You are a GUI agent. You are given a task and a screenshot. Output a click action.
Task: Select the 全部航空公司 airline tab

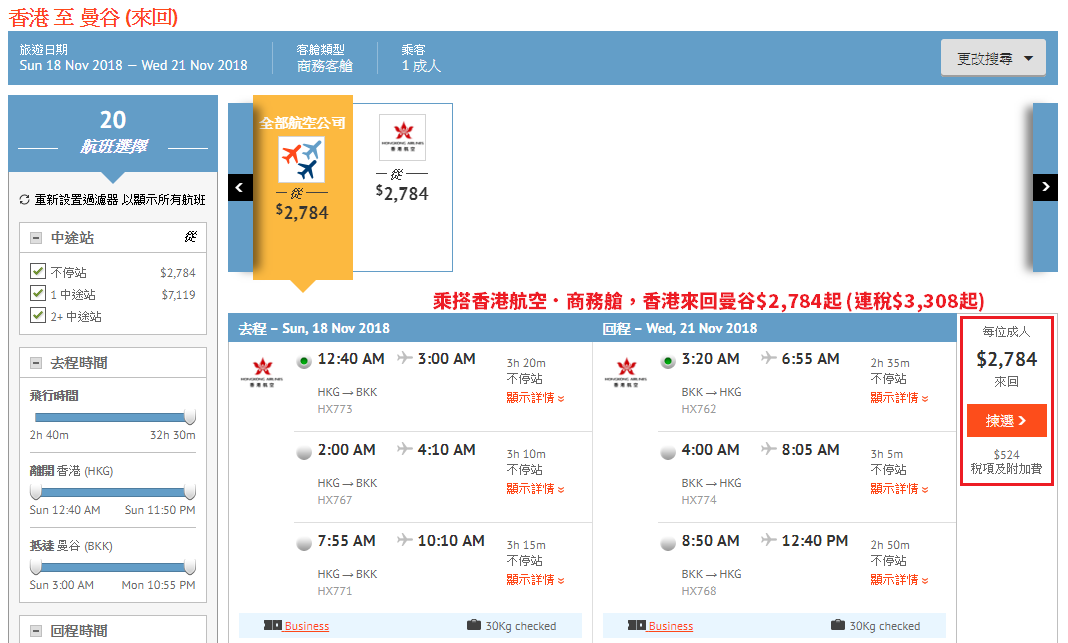pyautogui.click(x=302, y=187)
